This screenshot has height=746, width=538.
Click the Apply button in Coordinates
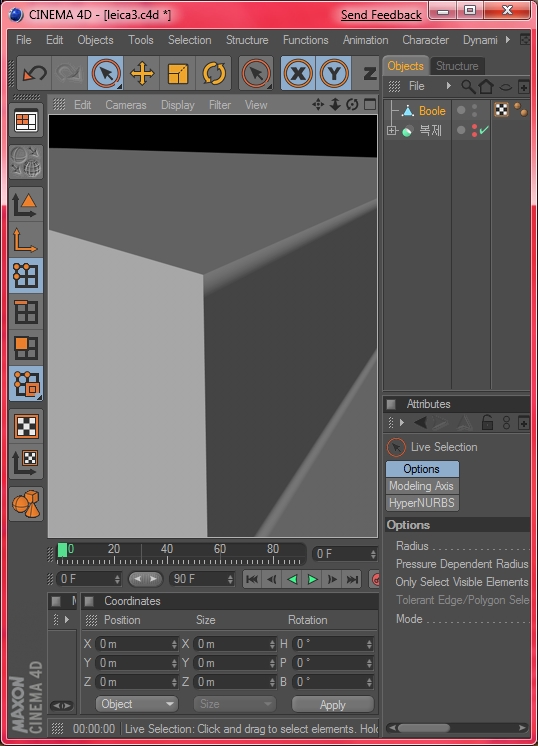pos(333,704)
